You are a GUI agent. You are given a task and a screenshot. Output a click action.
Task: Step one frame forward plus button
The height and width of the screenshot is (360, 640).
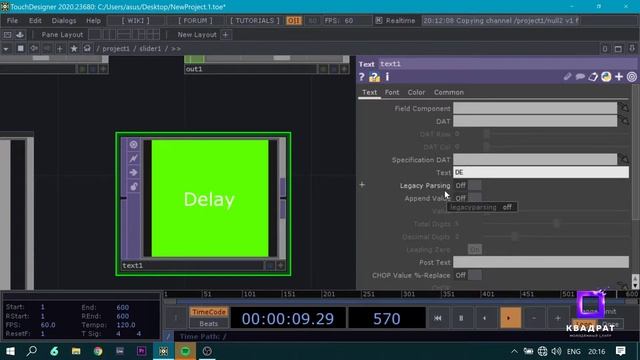558,318
